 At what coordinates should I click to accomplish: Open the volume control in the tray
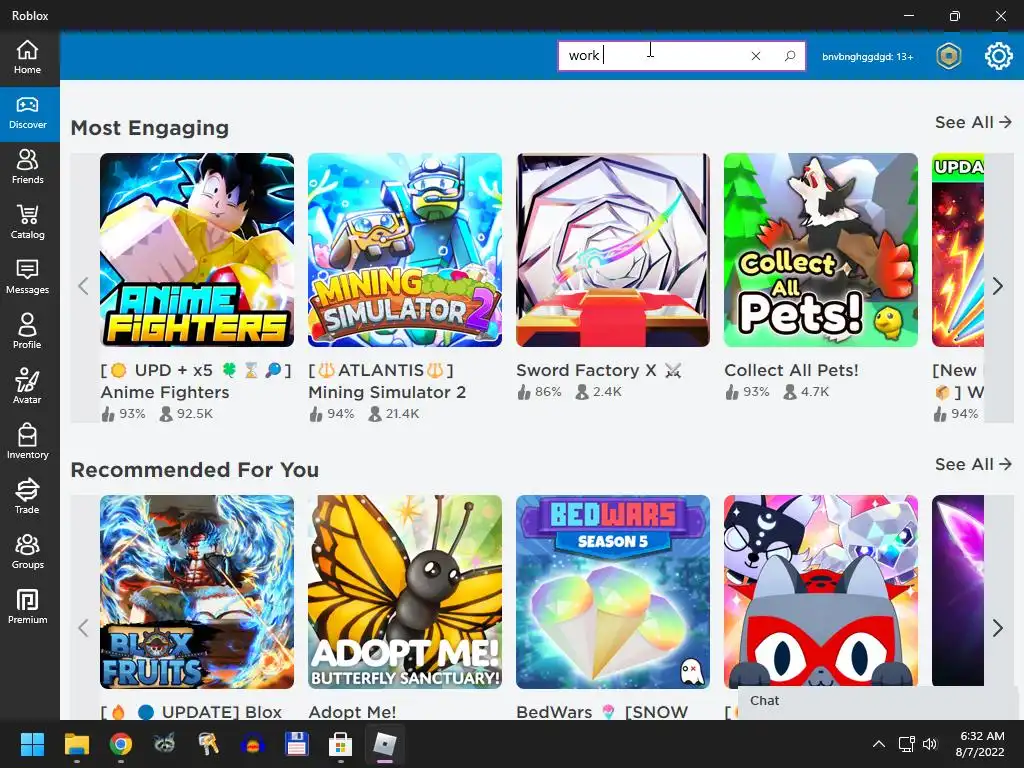pos(929,744)
